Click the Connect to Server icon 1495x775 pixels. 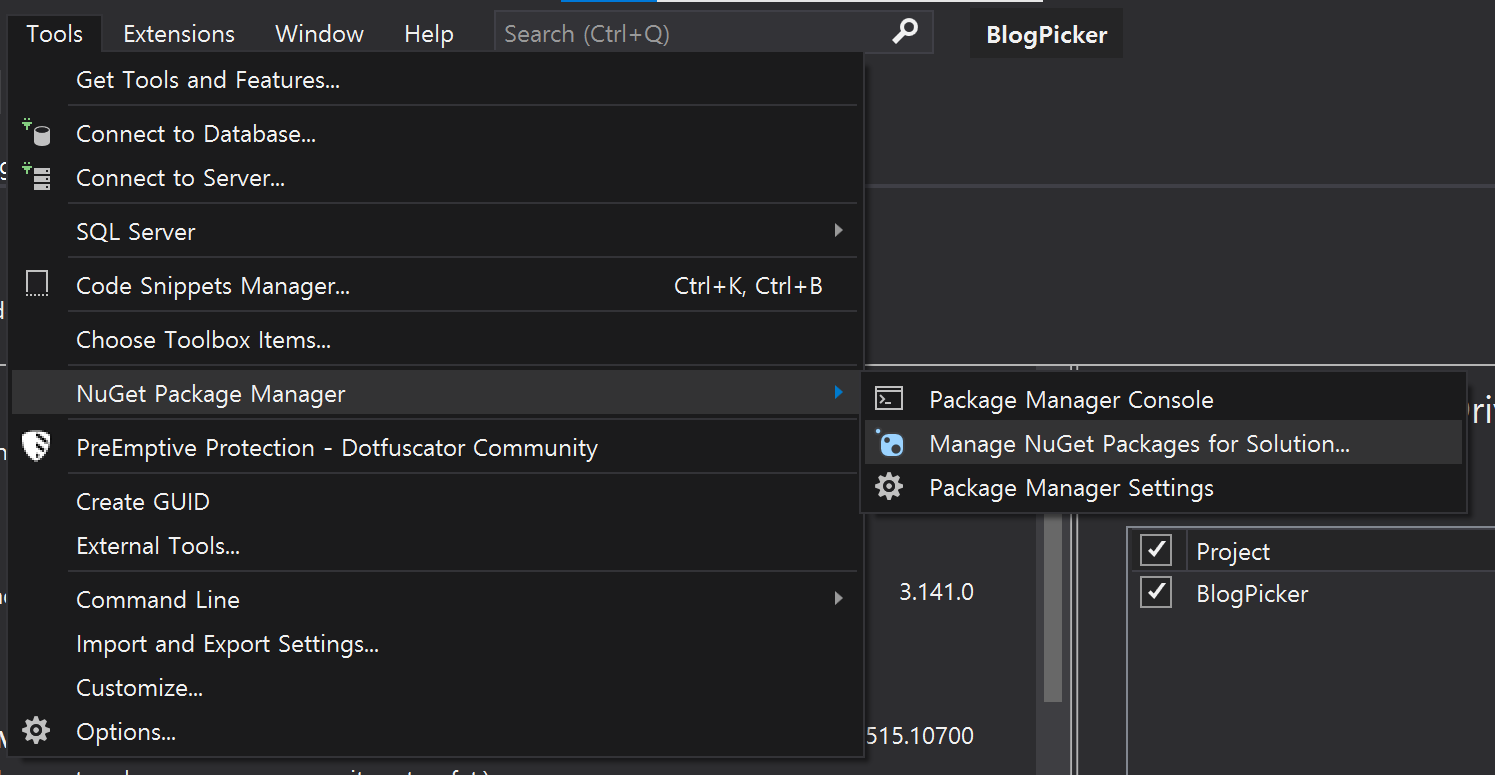(37, 177)
